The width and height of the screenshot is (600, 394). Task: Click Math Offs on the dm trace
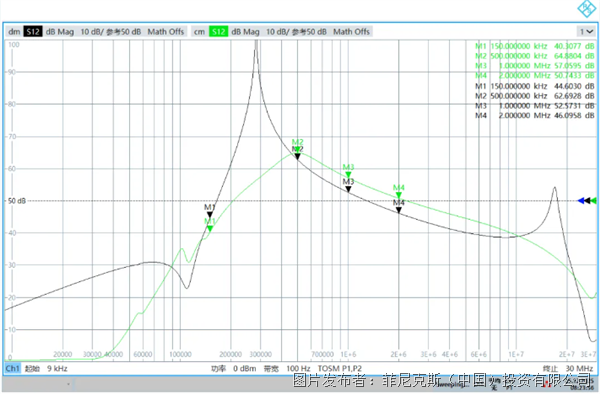[x=166, y=32]
